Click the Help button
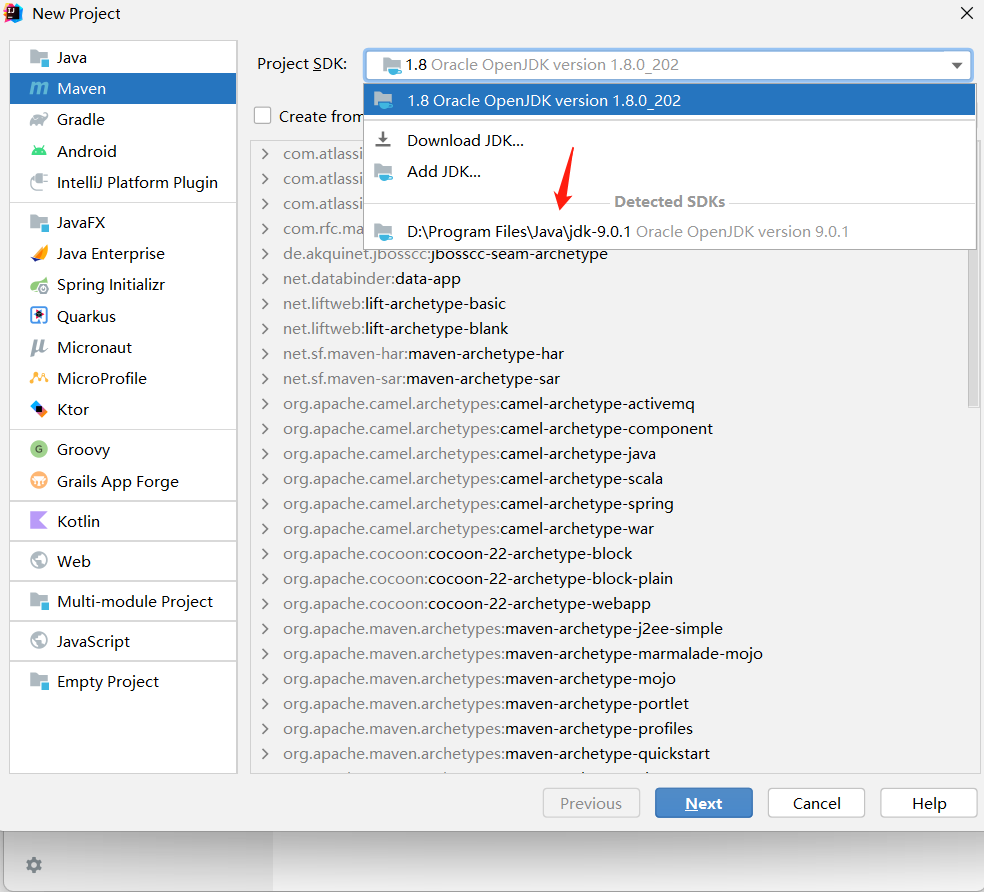 coord(929,803)
